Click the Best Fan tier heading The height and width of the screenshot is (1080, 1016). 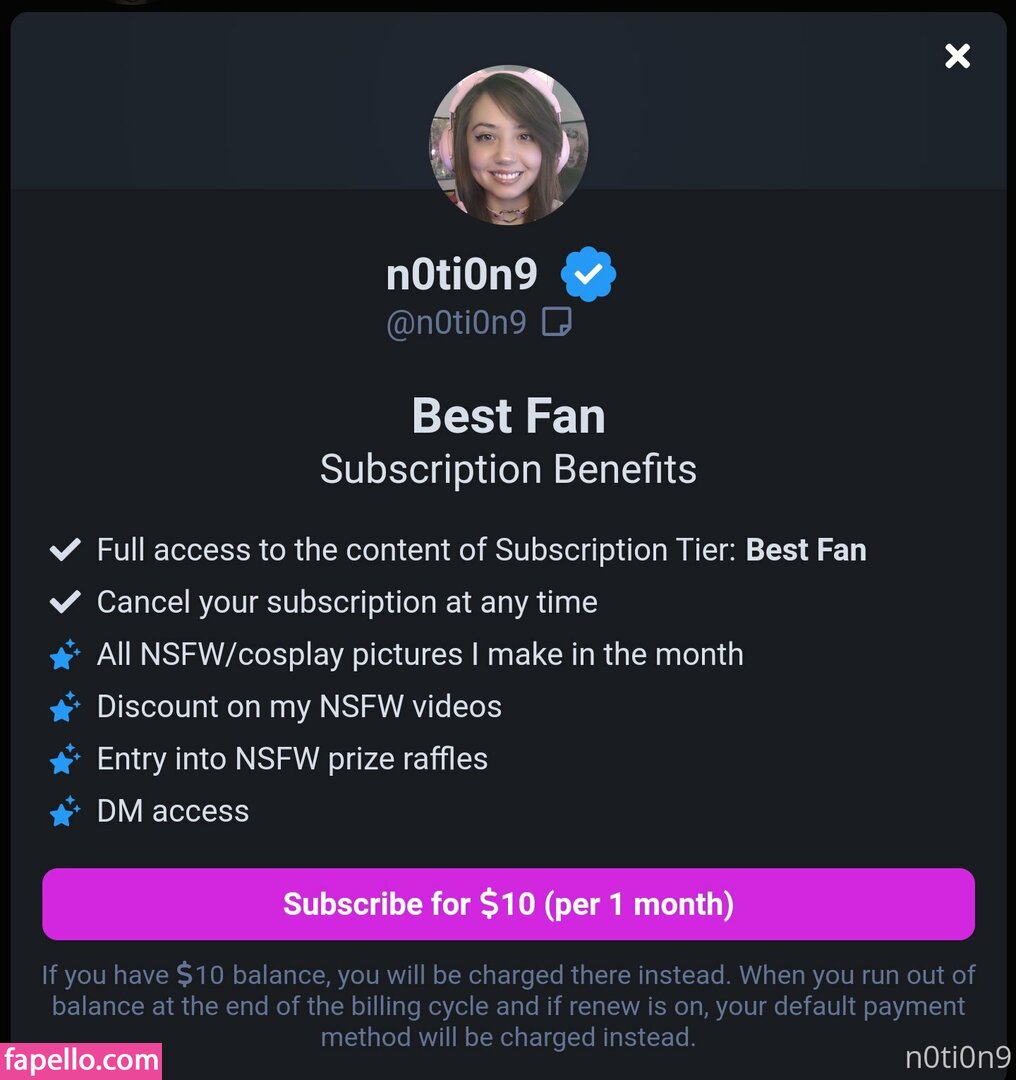coord(508,416)
